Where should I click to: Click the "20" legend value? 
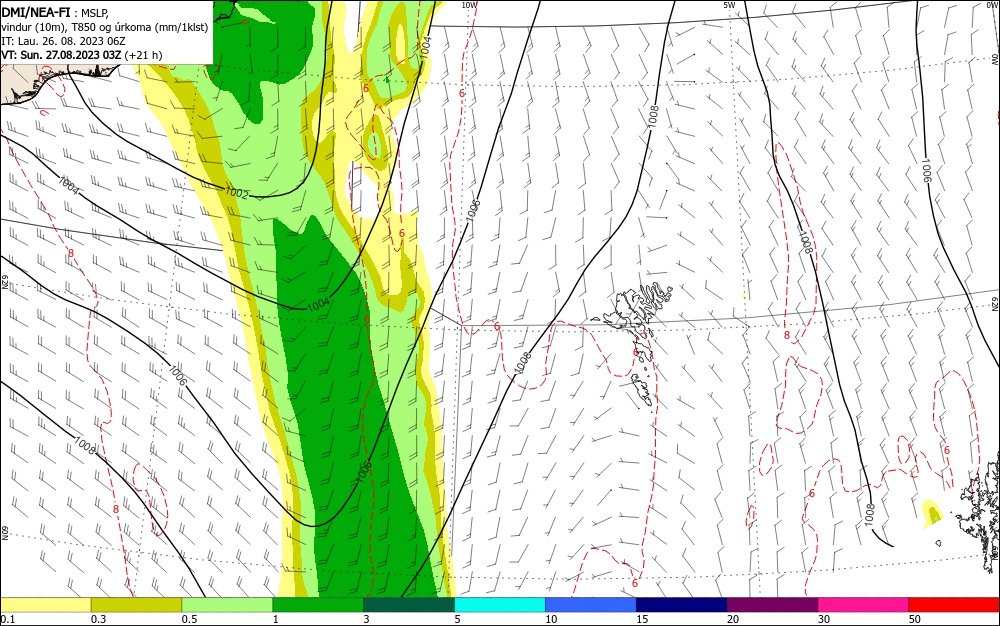click(733, 619)
